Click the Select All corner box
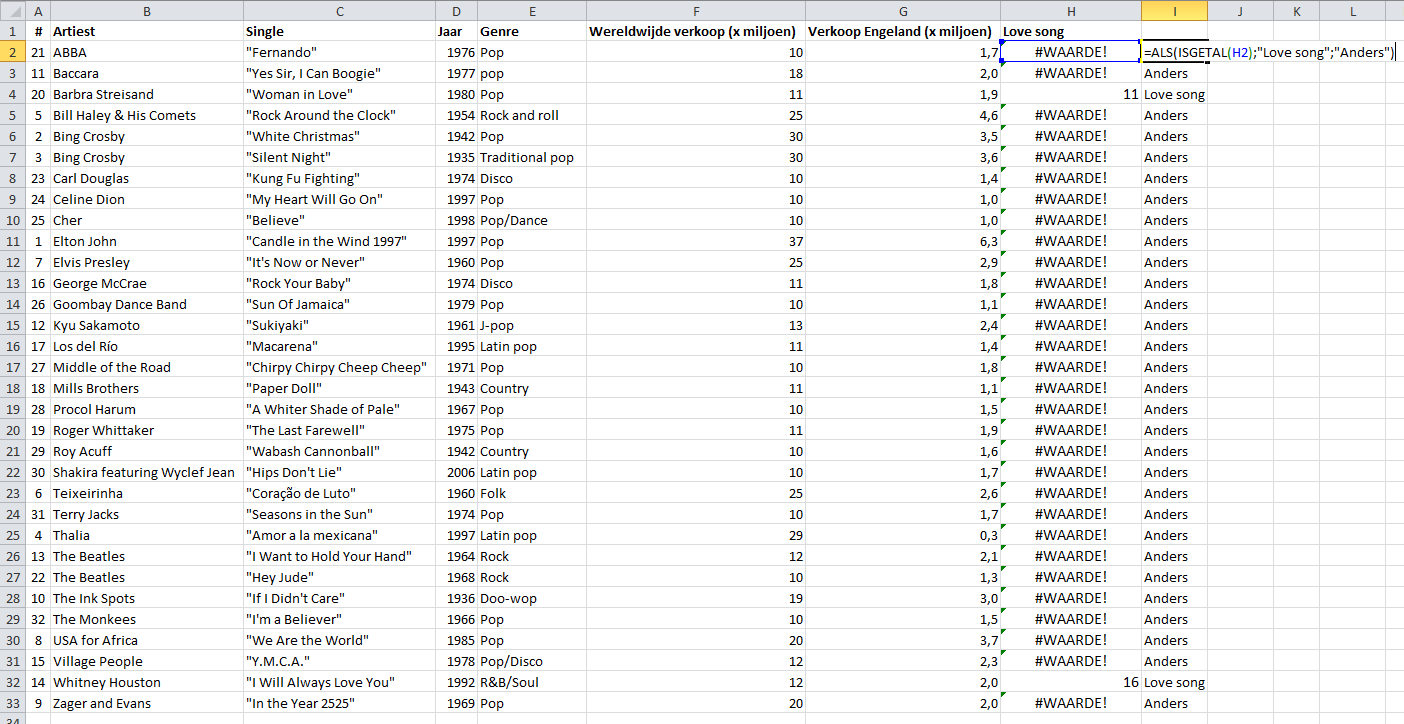Screen dimensions: 1404x724 tap(13, 11)
